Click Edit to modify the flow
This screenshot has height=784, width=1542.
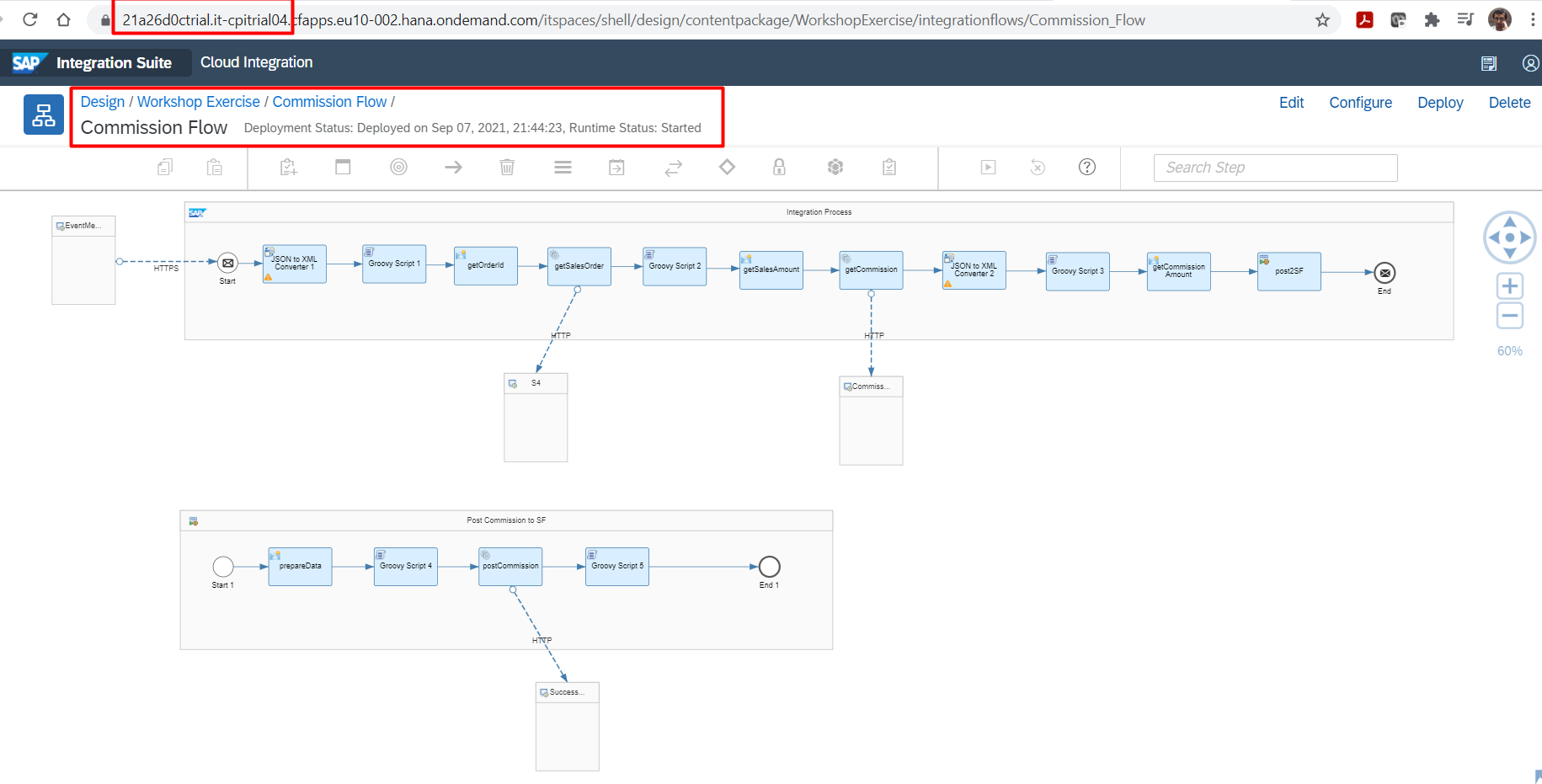point(1291,103)
